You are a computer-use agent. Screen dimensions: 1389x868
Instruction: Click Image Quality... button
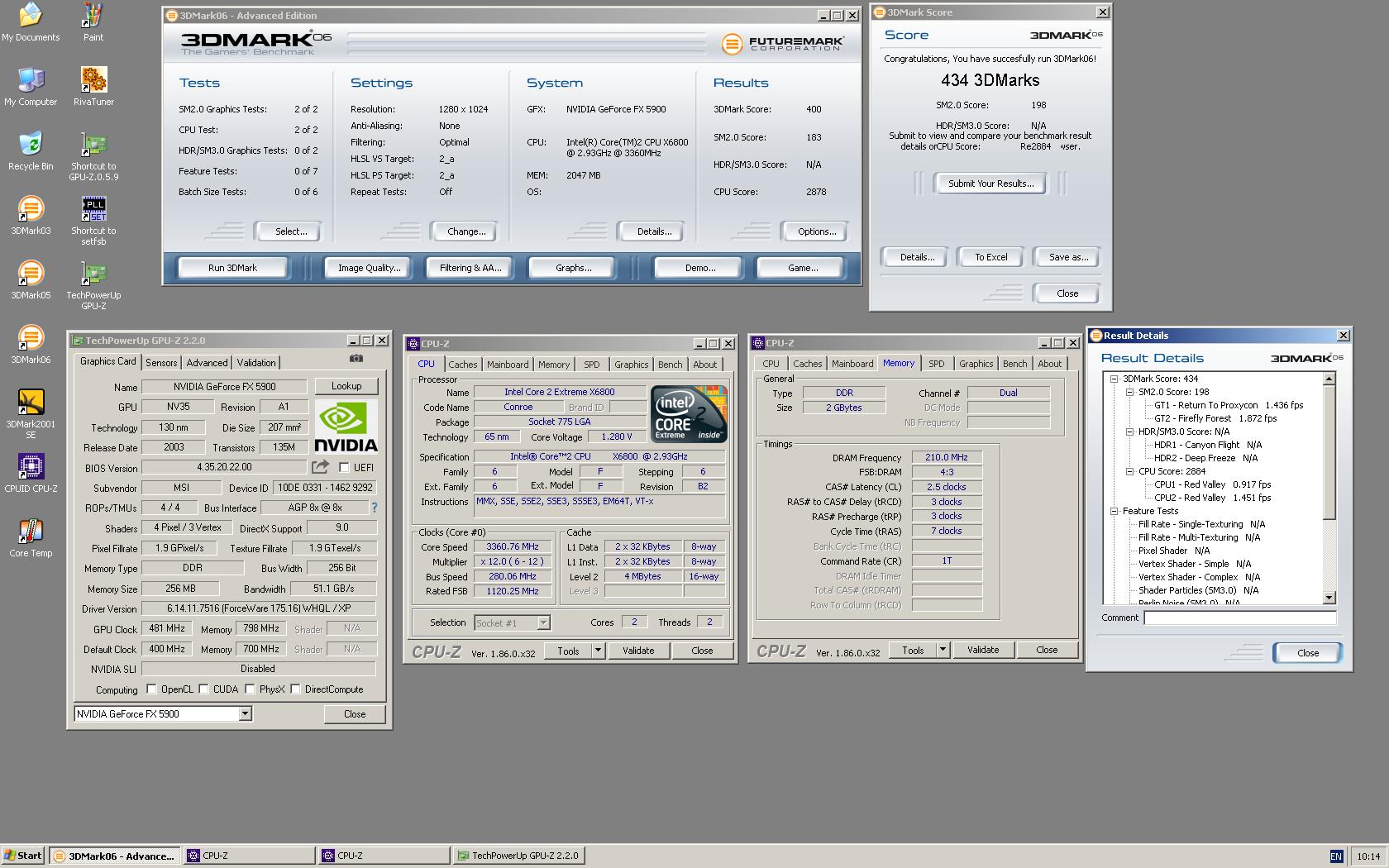pyautogui.click(x=369, y=268)
